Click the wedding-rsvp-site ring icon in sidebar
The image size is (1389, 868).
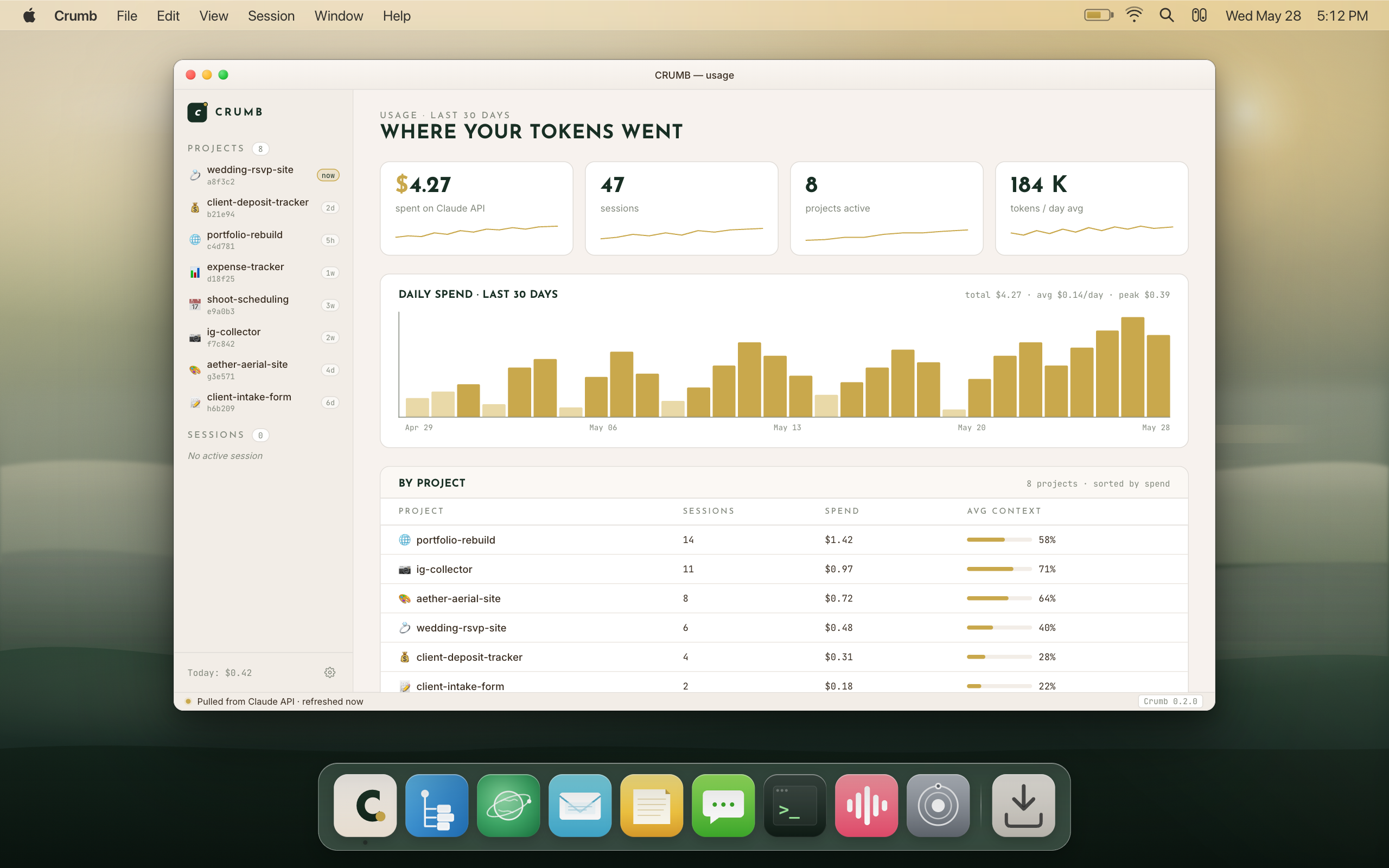coord(195,175)
